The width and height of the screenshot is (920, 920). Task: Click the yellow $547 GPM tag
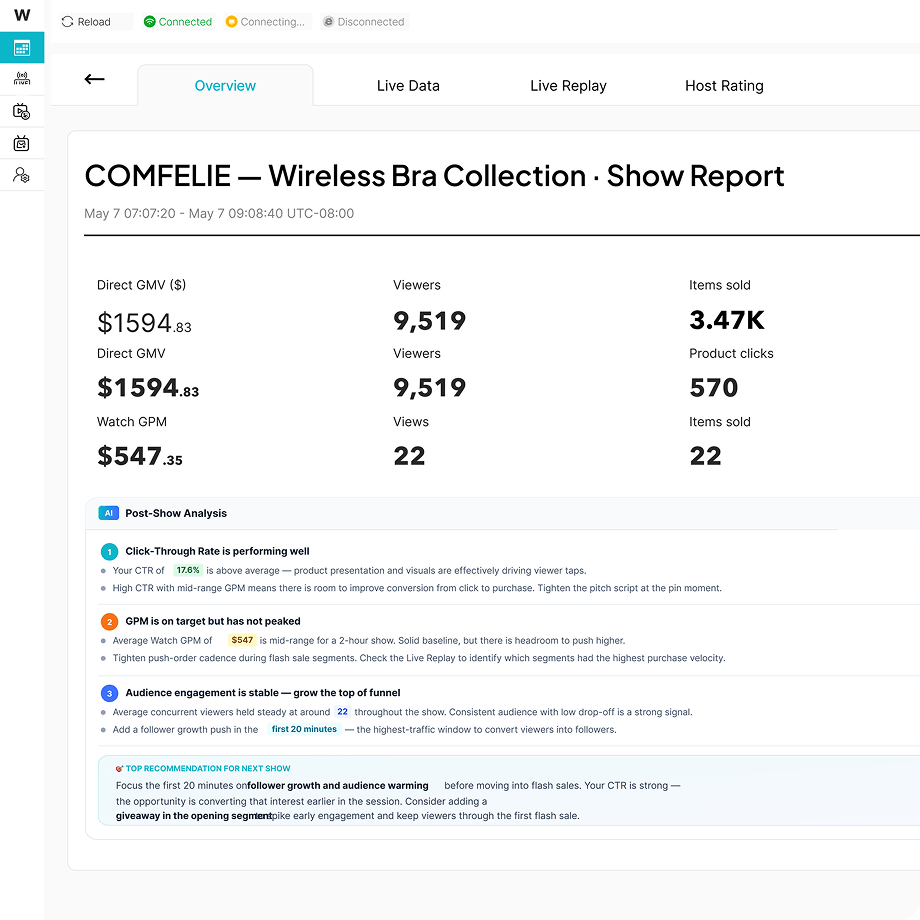(x=242, y=640)
